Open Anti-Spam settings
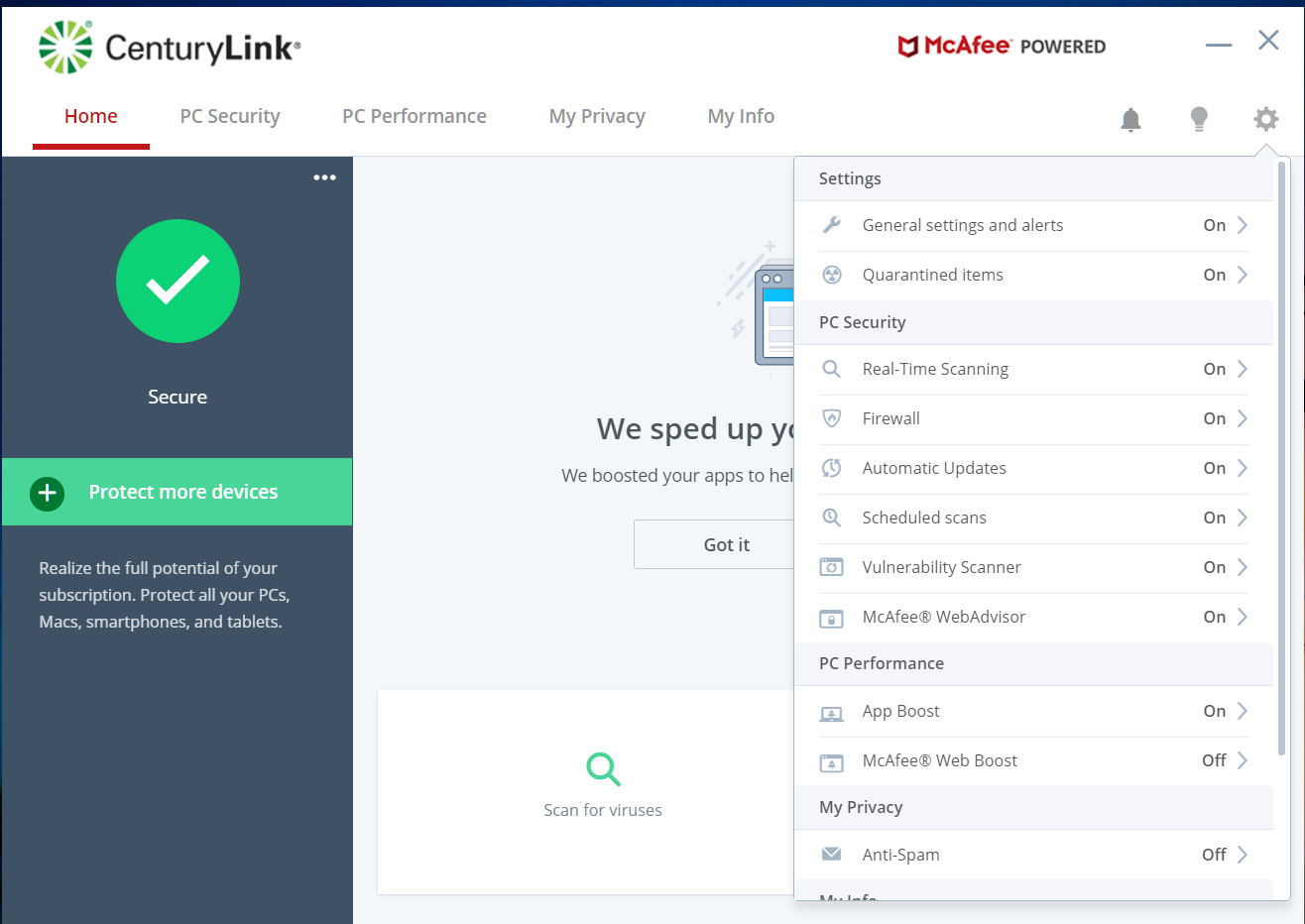 (1033, 855)
